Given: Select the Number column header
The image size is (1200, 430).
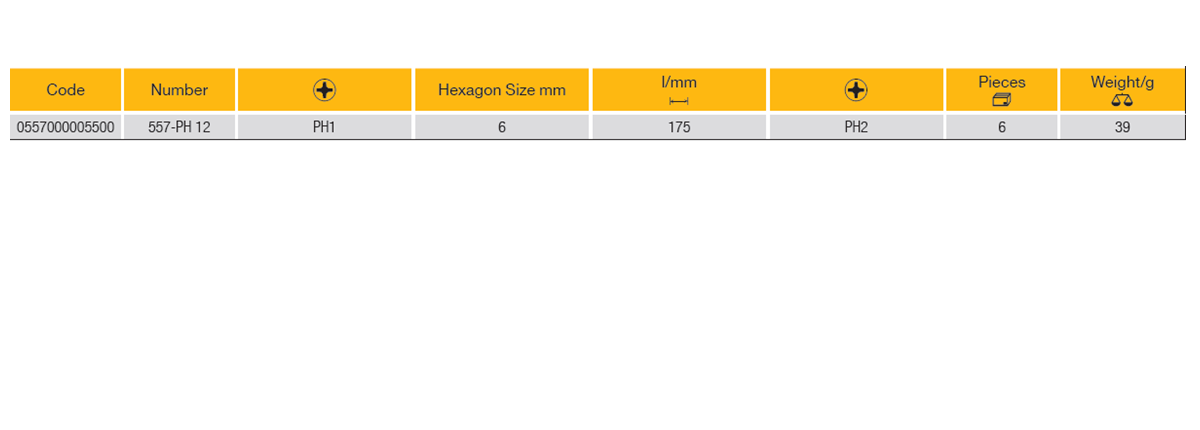Looking at the screenshot, I should [x=179, y=90].
